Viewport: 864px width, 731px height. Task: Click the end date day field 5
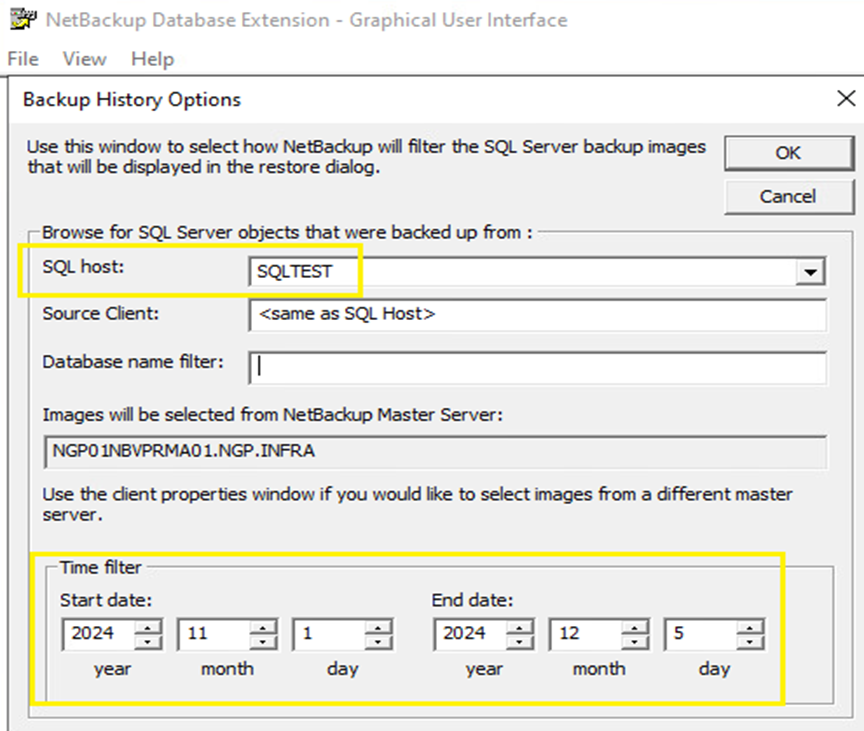click(x=701, y=633)
